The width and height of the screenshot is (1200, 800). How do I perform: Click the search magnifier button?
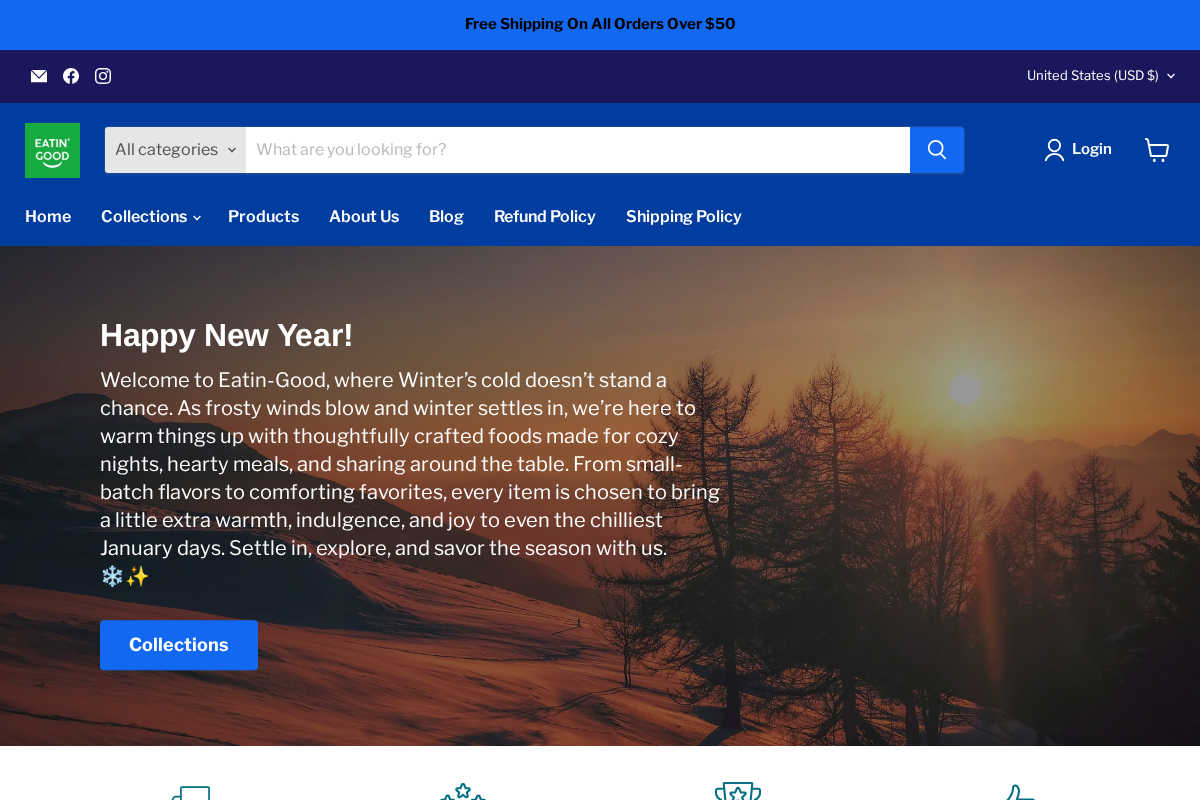coord(937,150)
